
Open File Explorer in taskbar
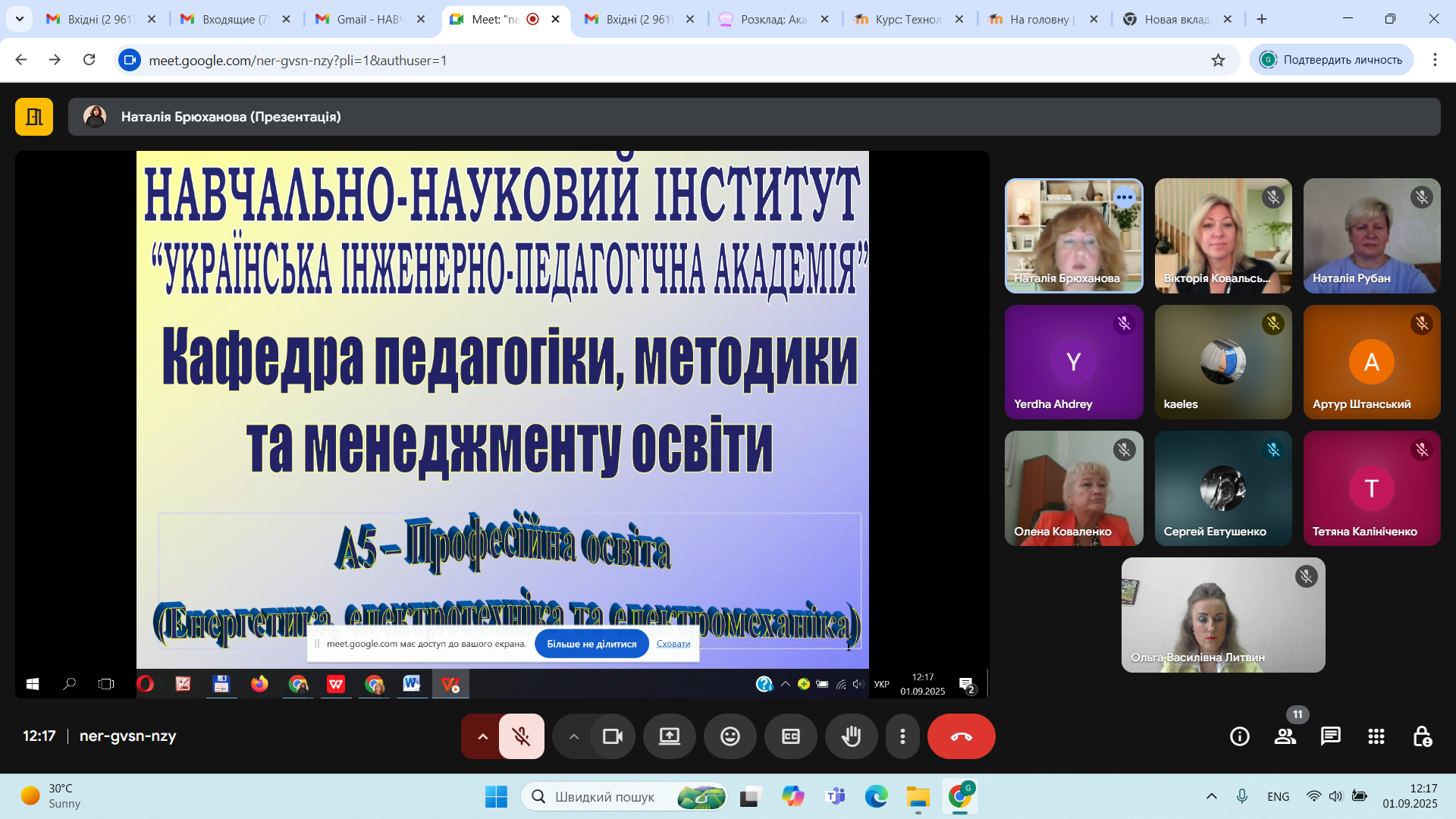coord(918,797)
